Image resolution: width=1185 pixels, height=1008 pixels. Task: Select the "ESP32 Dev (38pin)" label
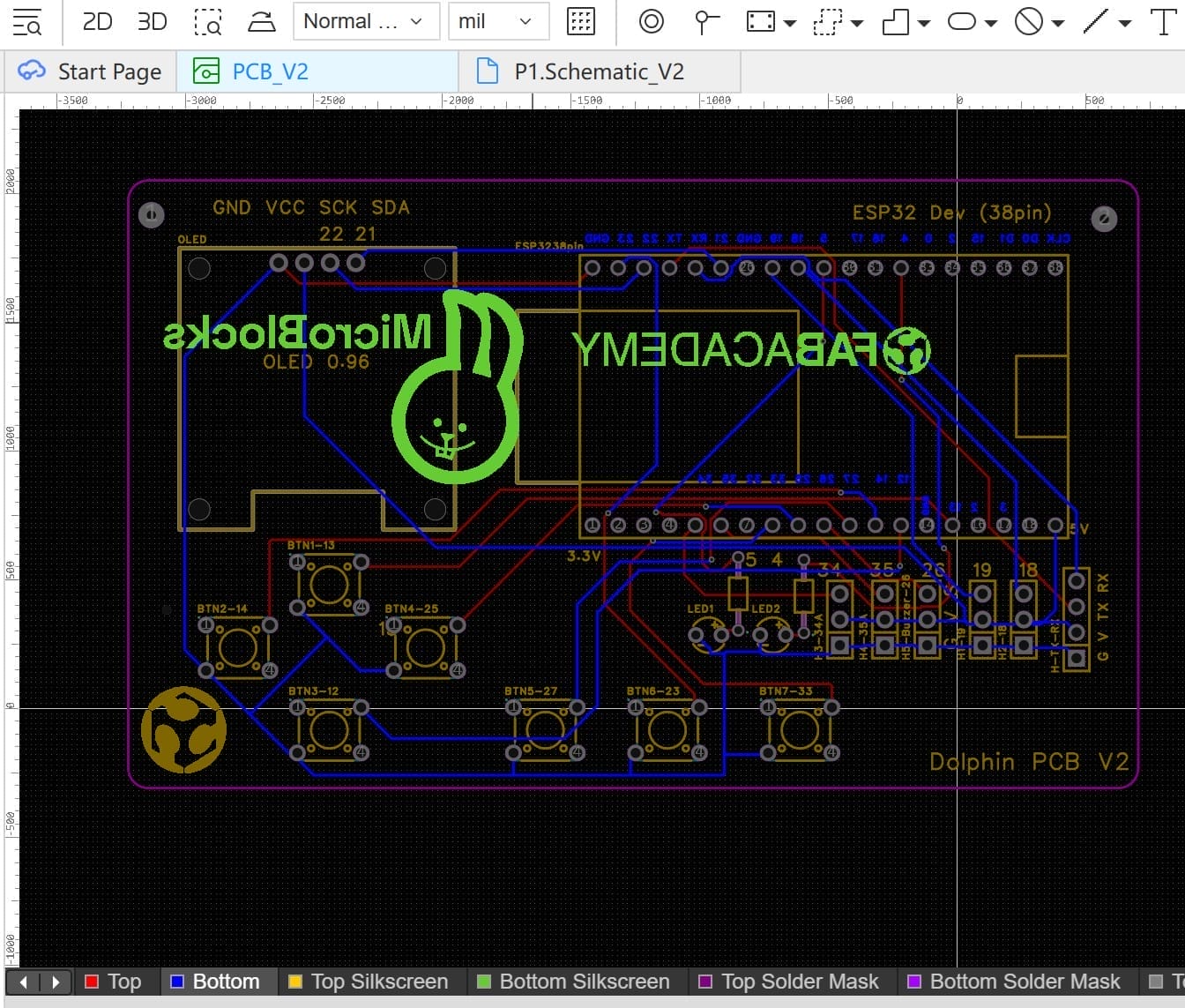point(951,213)
